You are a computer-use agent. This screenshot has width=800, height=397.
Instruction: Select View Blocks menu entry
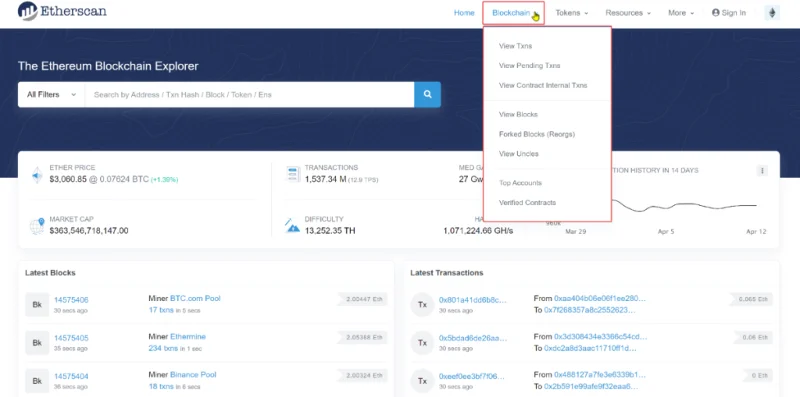pyautogui.click(x=518, y=114)
